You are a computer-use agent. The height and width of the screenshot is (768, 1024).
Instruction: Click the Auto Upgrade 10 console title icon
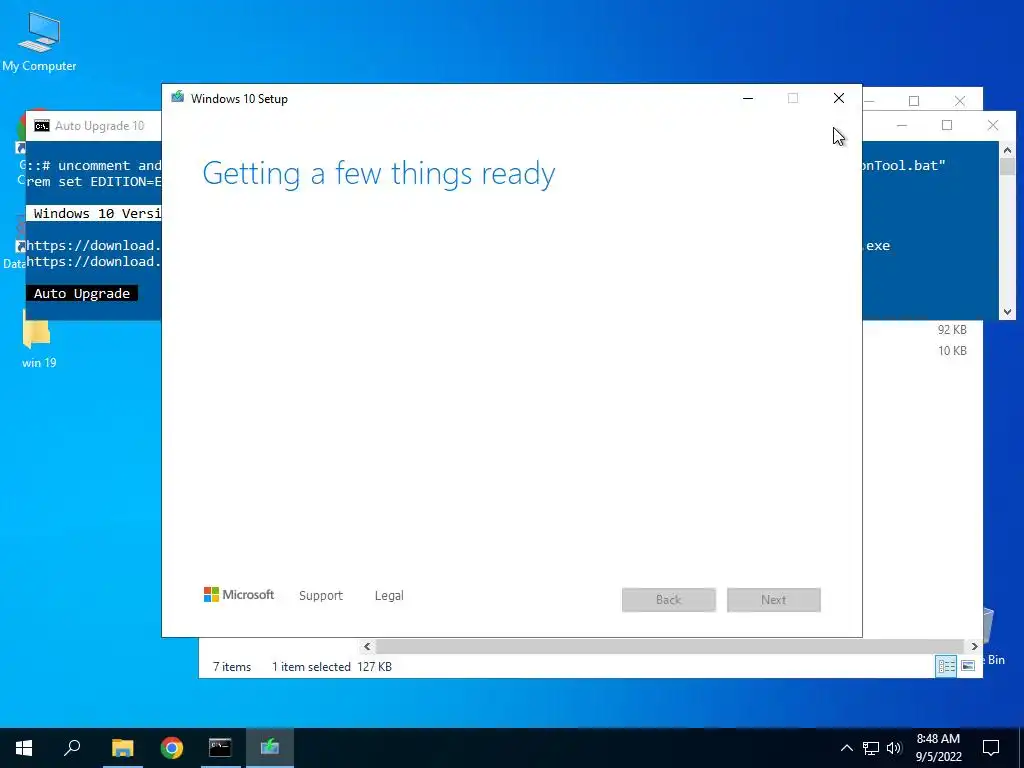coord(42,126)
